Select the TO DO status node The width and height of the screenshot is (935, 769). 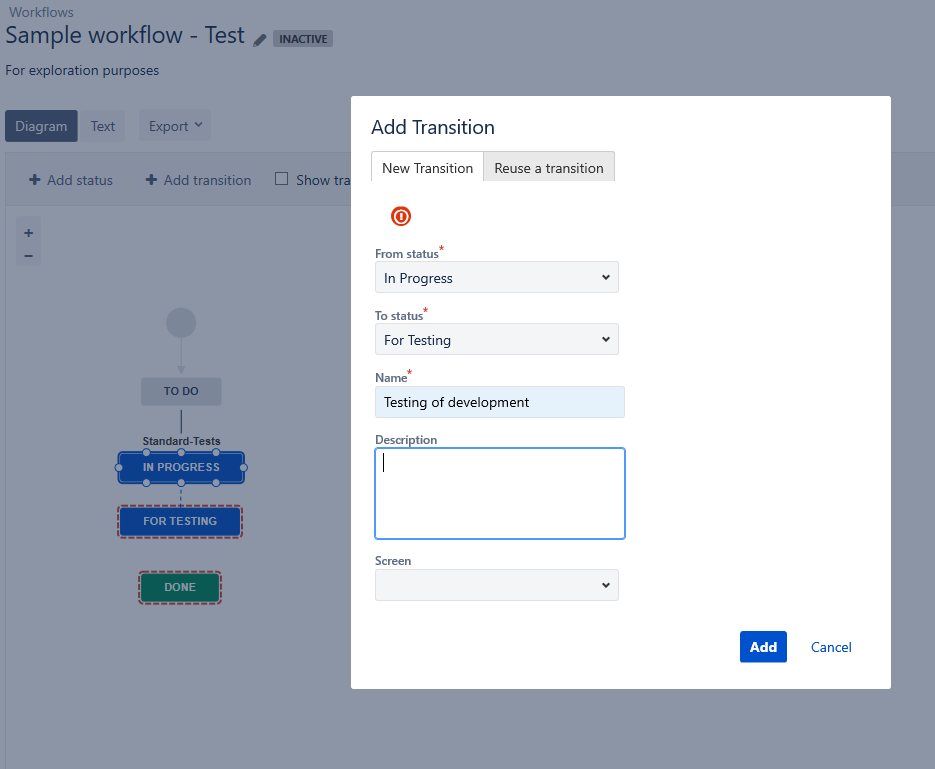pos(181,392)
